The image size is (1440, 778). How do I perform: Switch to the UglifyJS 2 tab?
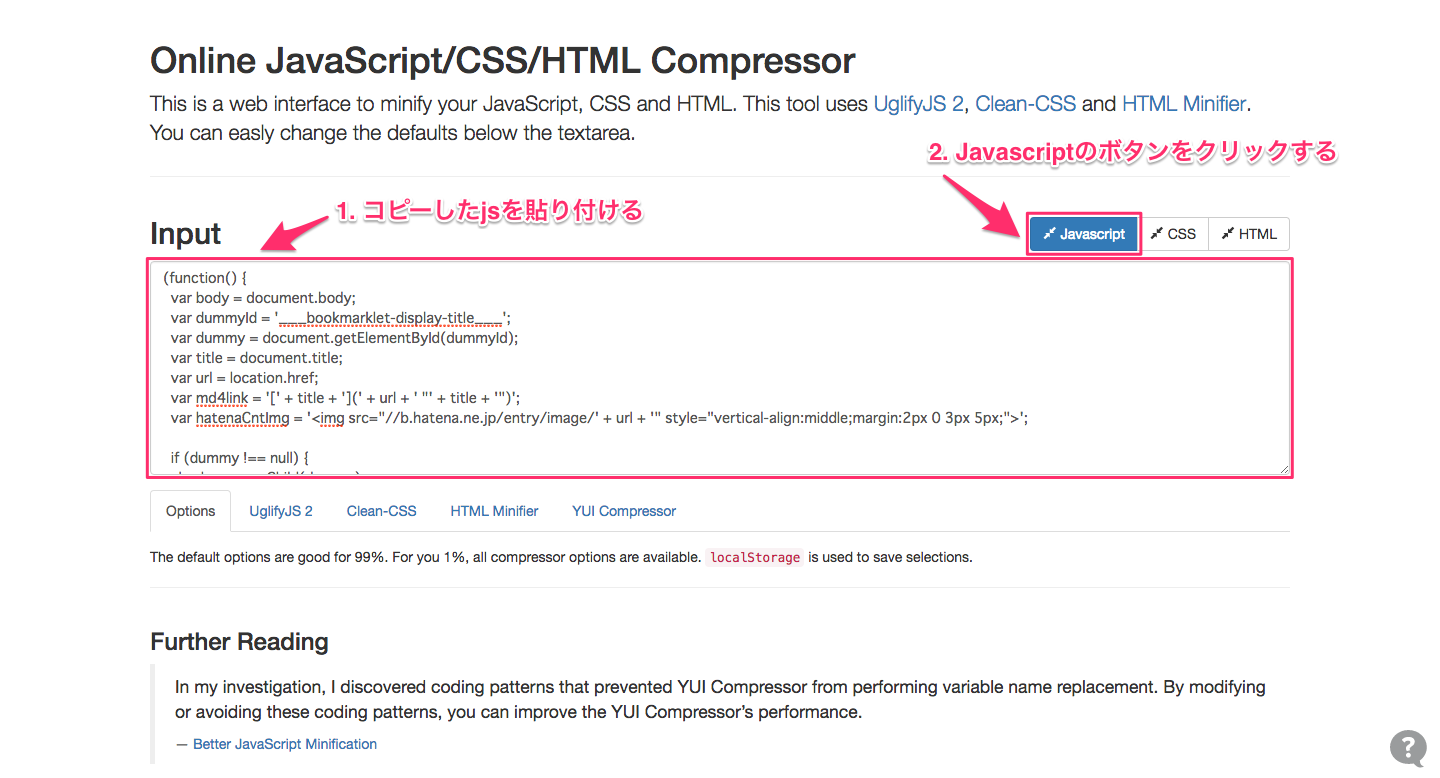tap(281, 511)
